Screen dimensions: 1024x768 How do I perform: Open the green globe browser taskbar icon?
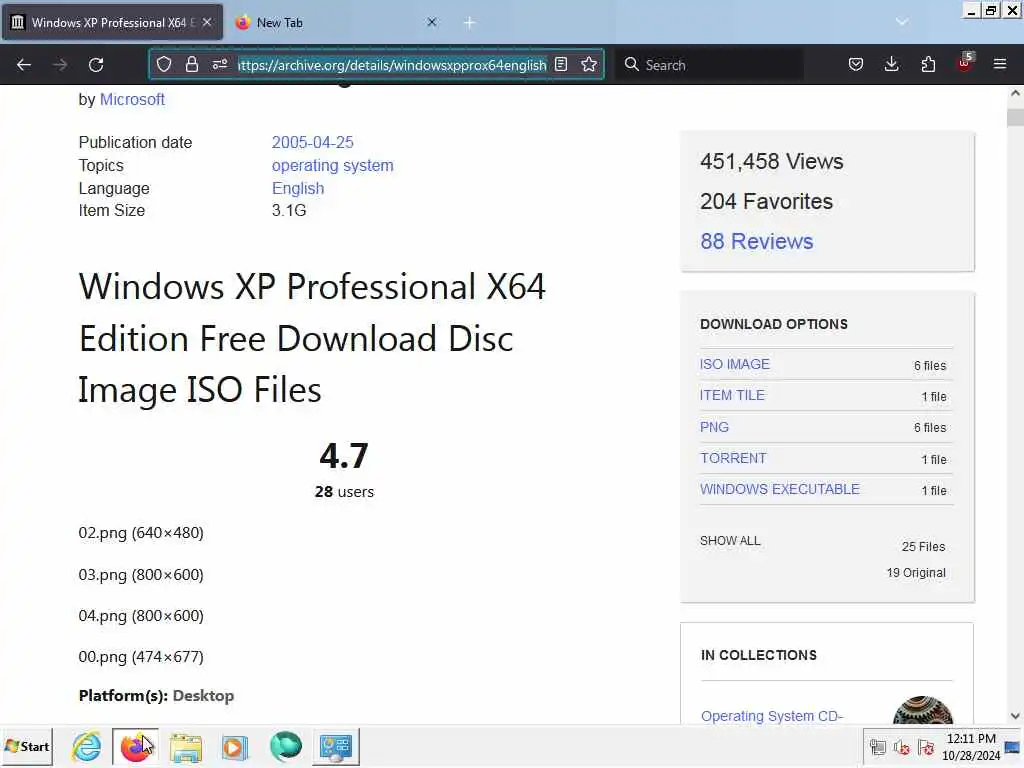click(285, 746)
